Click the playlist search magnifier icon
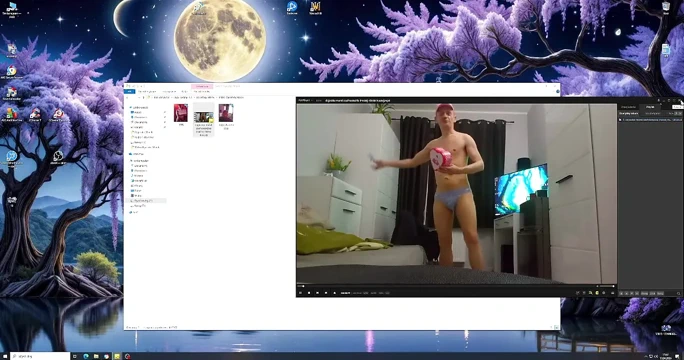Image resolution: width=684 pixels, height=360 pixels. pyautogui.click(x=678, y=294)
